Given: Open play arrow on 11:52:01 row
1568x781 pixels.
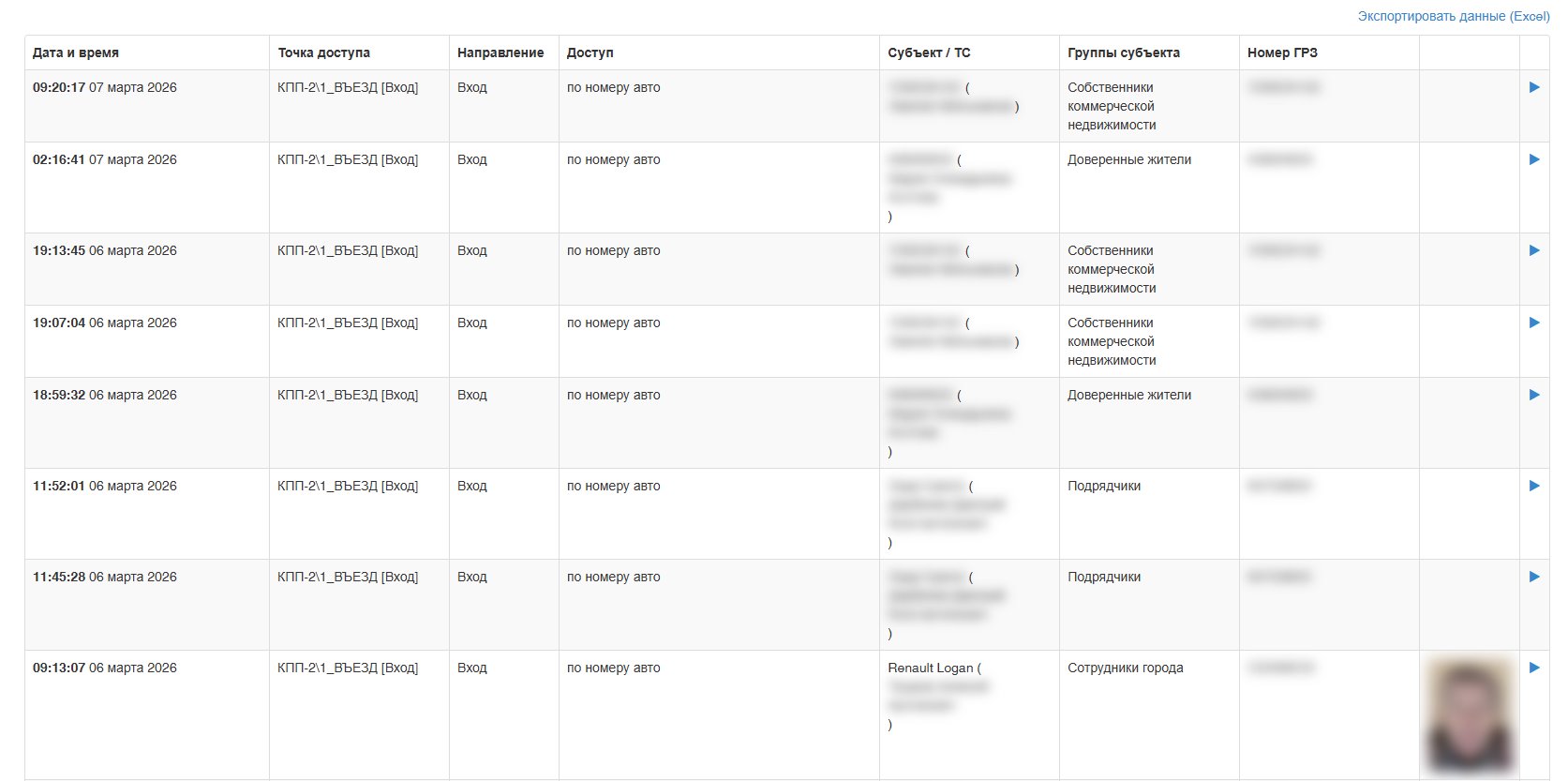Looking at the screenshot, I should click(1533, 486).
